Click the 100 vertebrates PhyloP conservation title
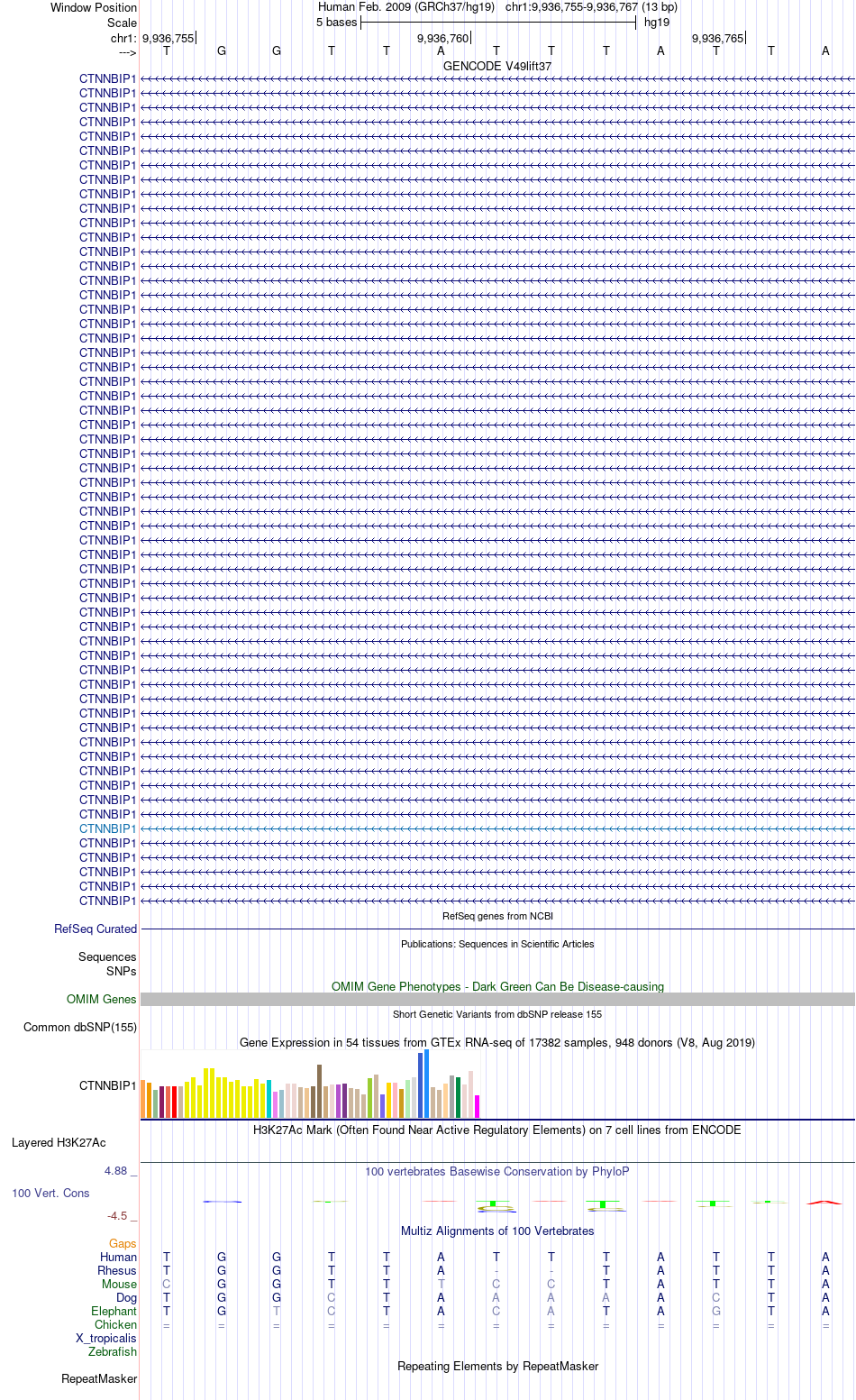This screenshot has height=1400, width=856. (497, 1171)
